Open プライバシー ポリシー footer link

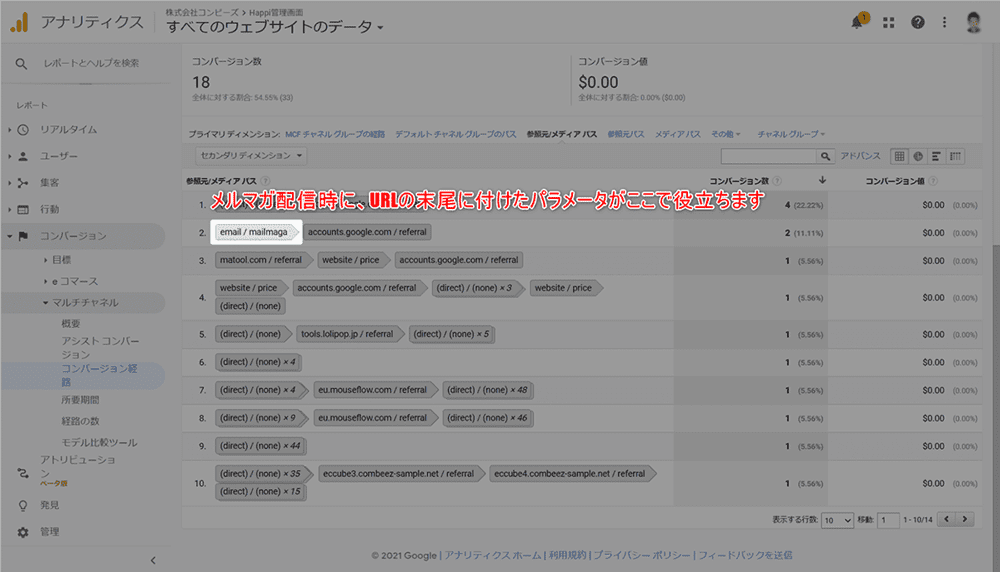click(x=642, y=555)
